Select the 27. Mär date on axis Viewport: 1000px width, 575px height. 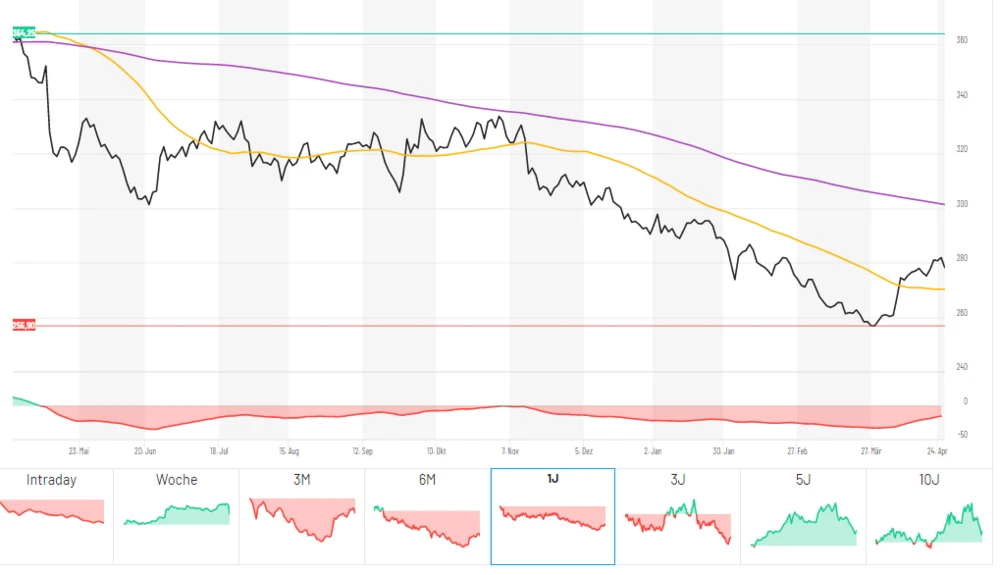pyautogui.click(x=869, y=451)
